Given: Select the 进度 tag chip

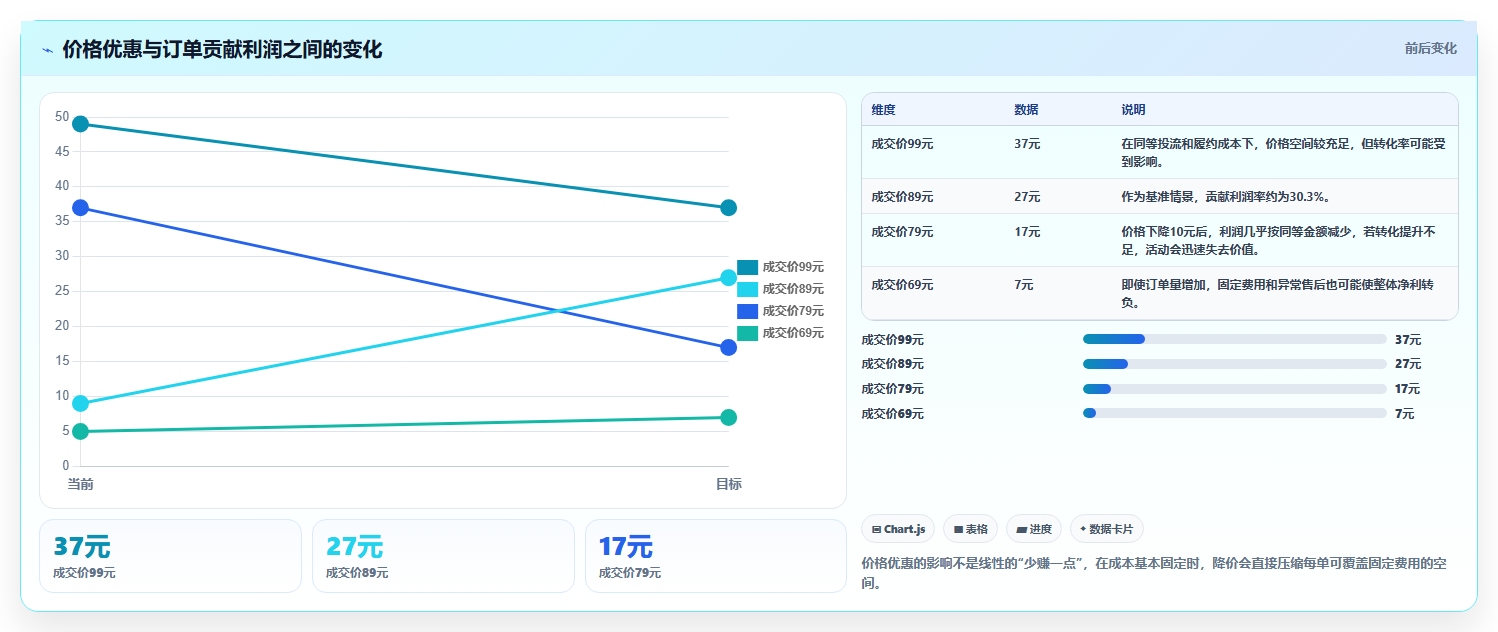Looking at the screenshot, I should point(1034,529).
